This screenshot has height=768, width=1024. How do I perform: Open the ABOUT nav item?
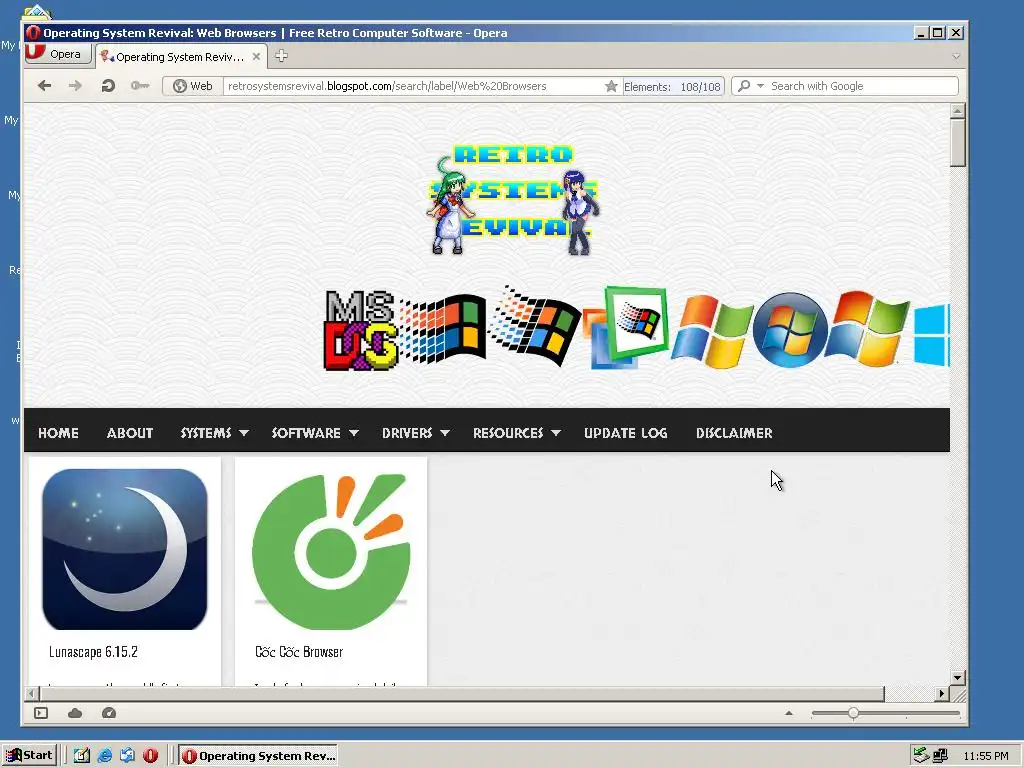pos(130,433)
